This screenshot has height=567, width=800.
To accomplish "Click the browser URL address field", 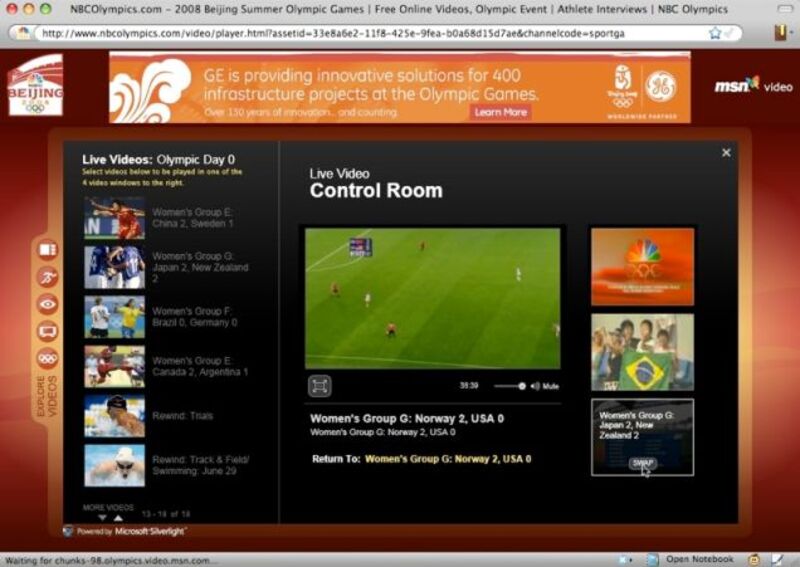I will click(370, 32).
